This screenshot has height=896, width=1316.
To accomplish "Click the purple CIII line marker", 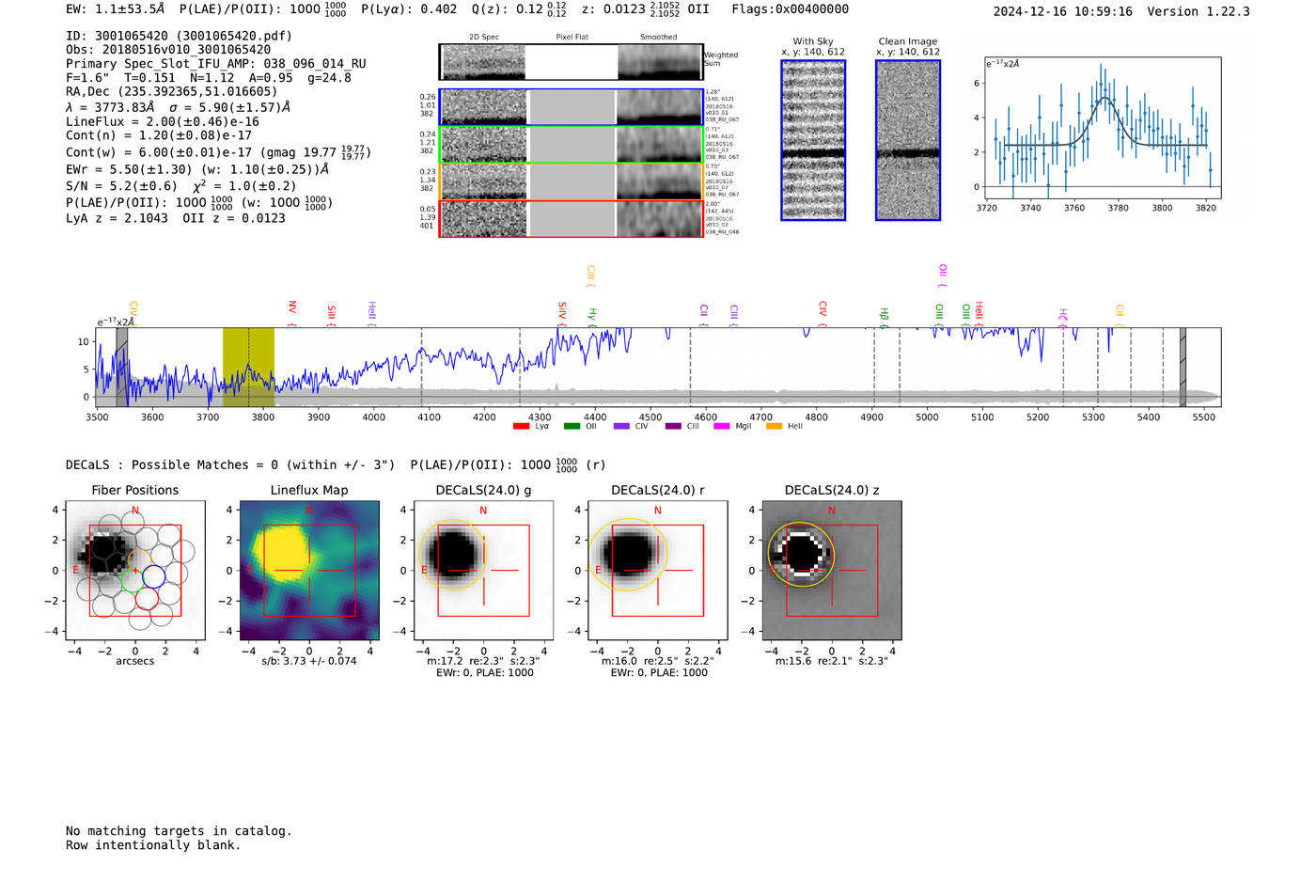I will tap(734, 315).
